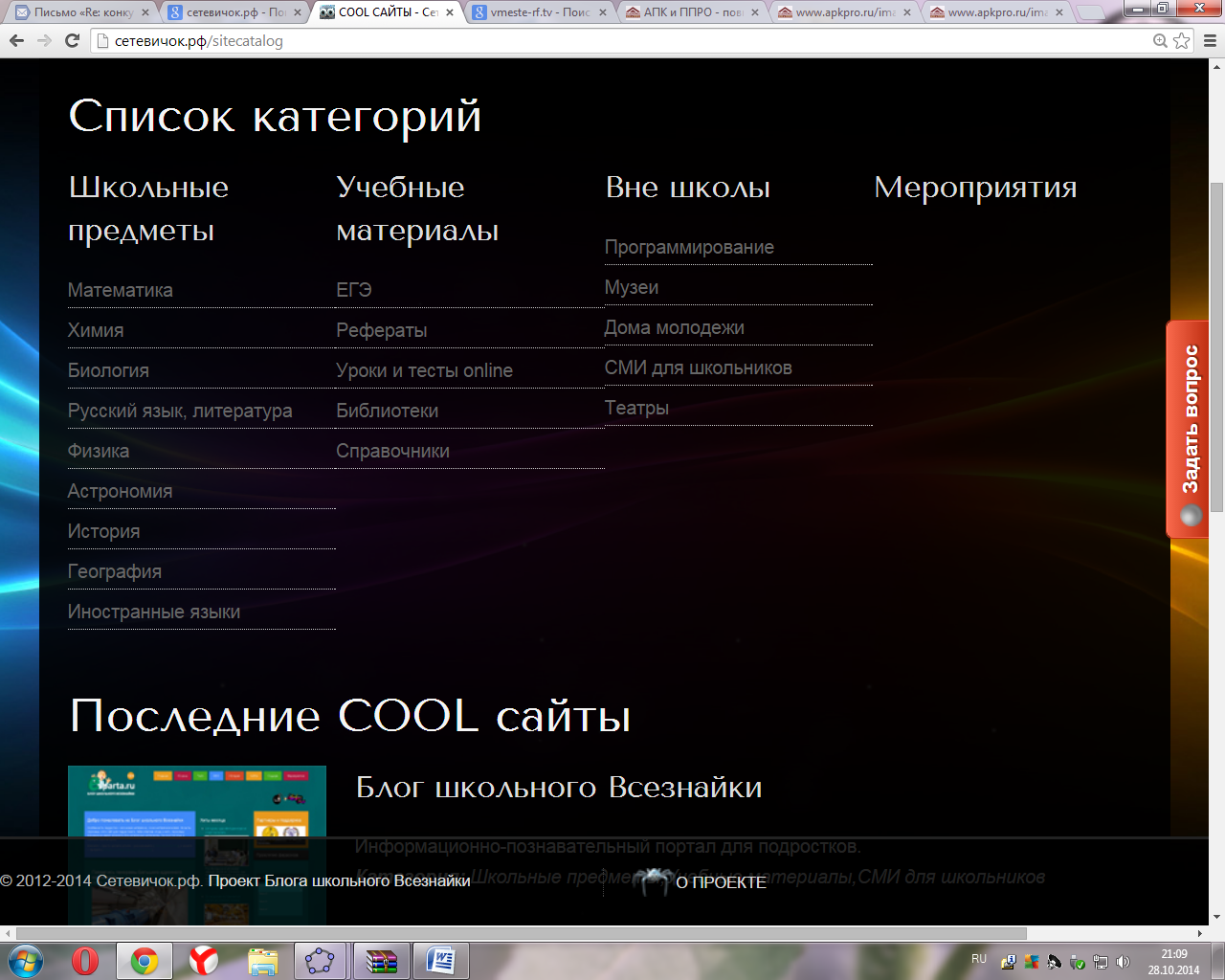Viewport: 1225px width, 980px height.
Task: Click the browser forward arrow
Action: (x=44, y=40)
